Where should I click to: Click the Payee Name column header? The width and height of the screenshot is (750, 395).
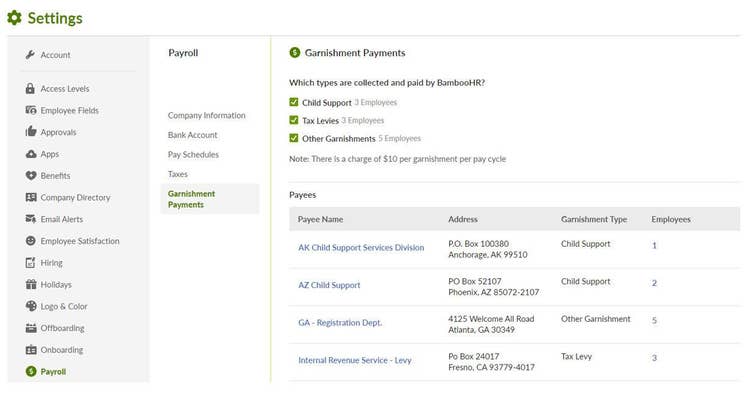[x=320, y=219]
